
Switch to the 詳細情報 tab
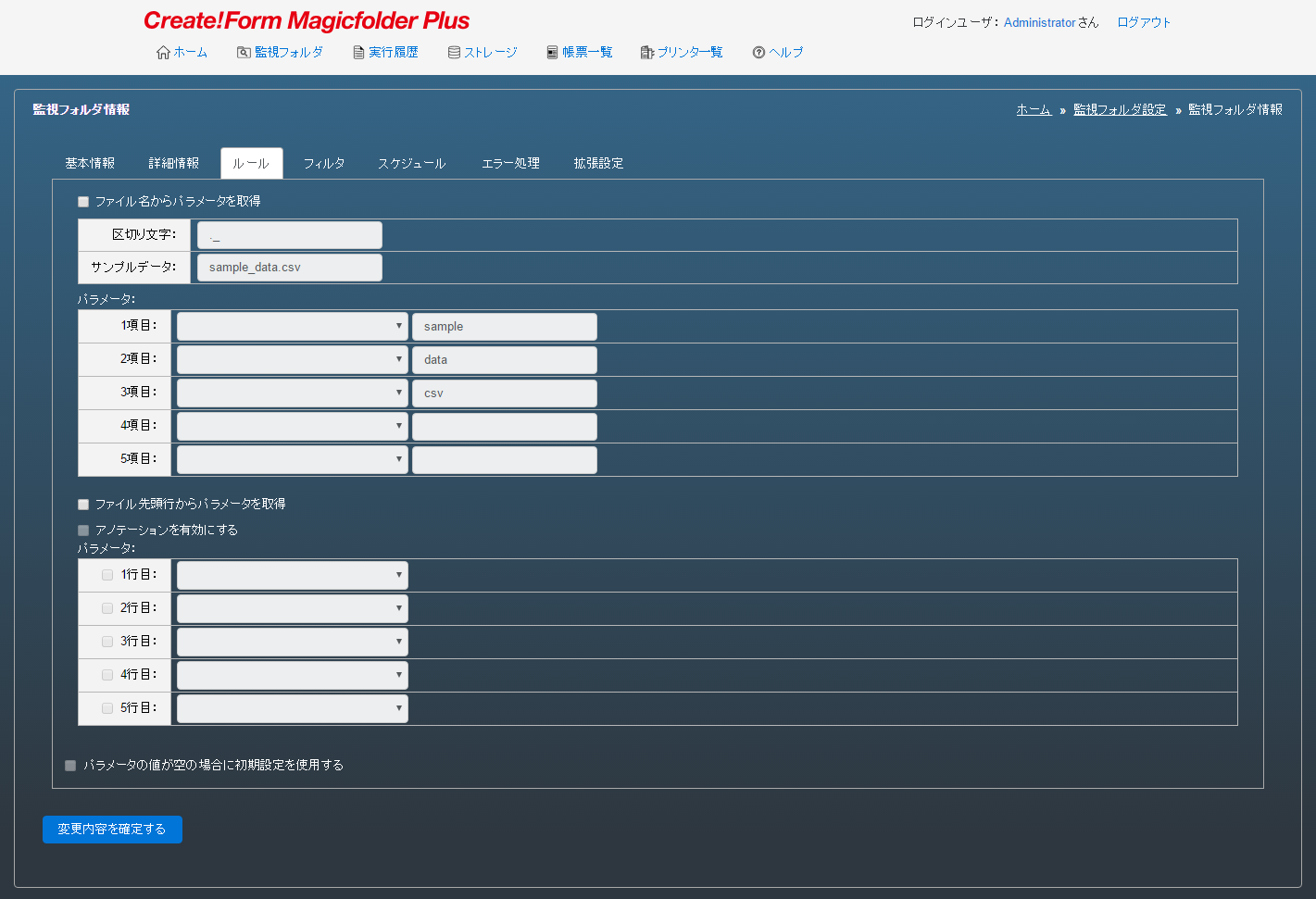tap(174, 163)
